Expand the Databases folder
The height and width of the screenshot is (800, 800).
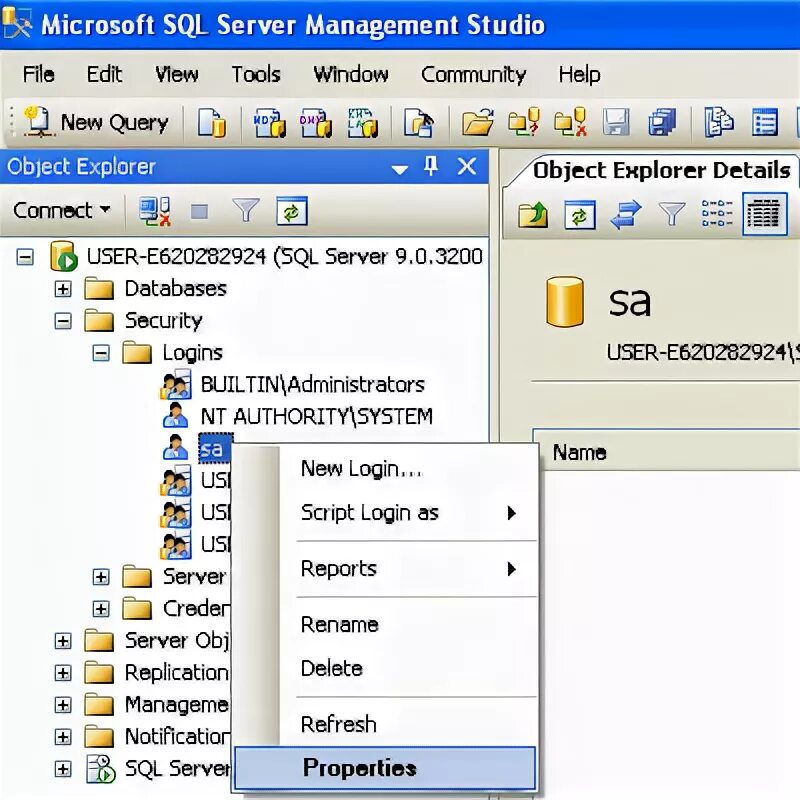[63, 289]
